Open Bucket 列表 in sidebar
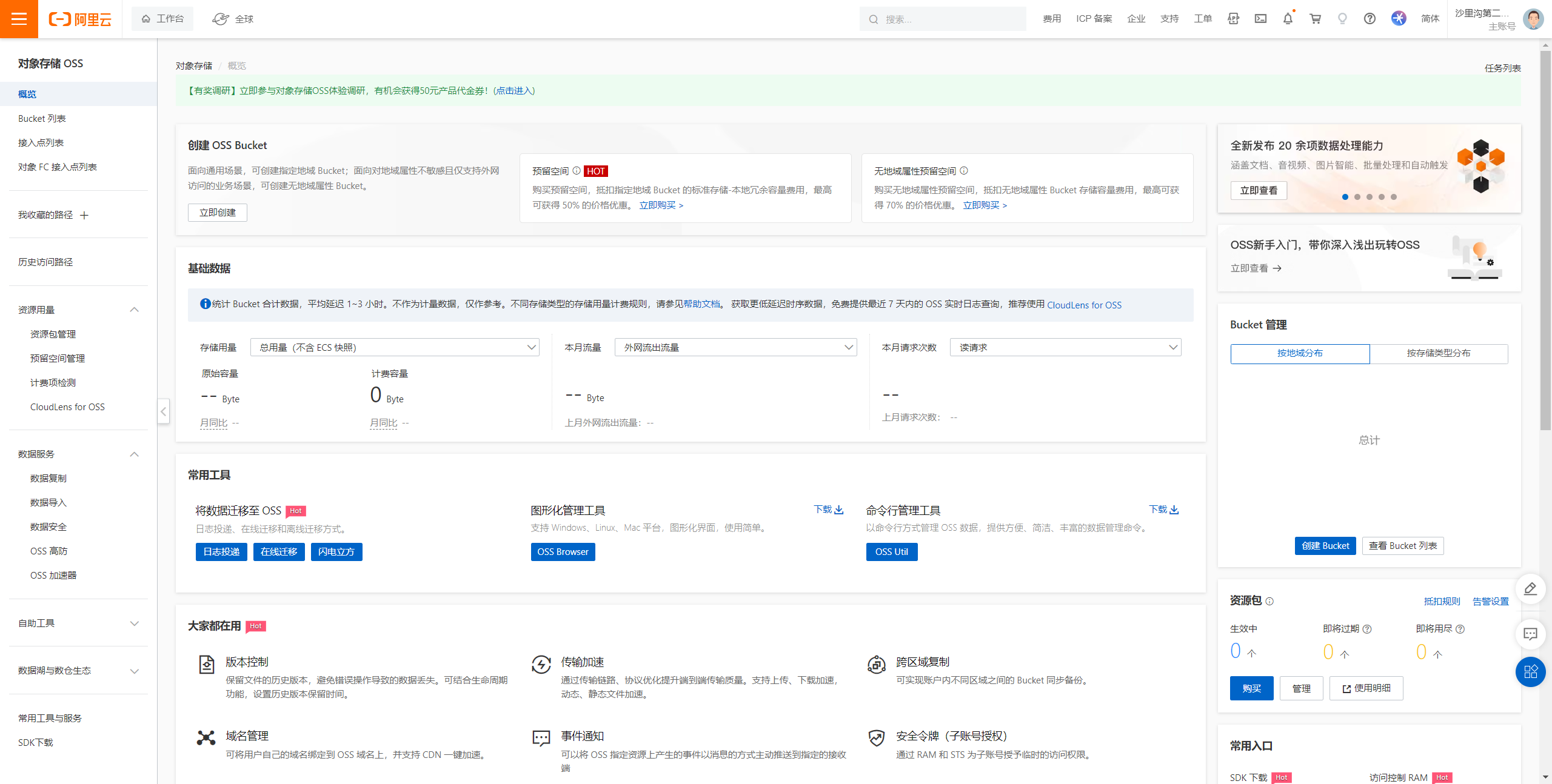 42,118
